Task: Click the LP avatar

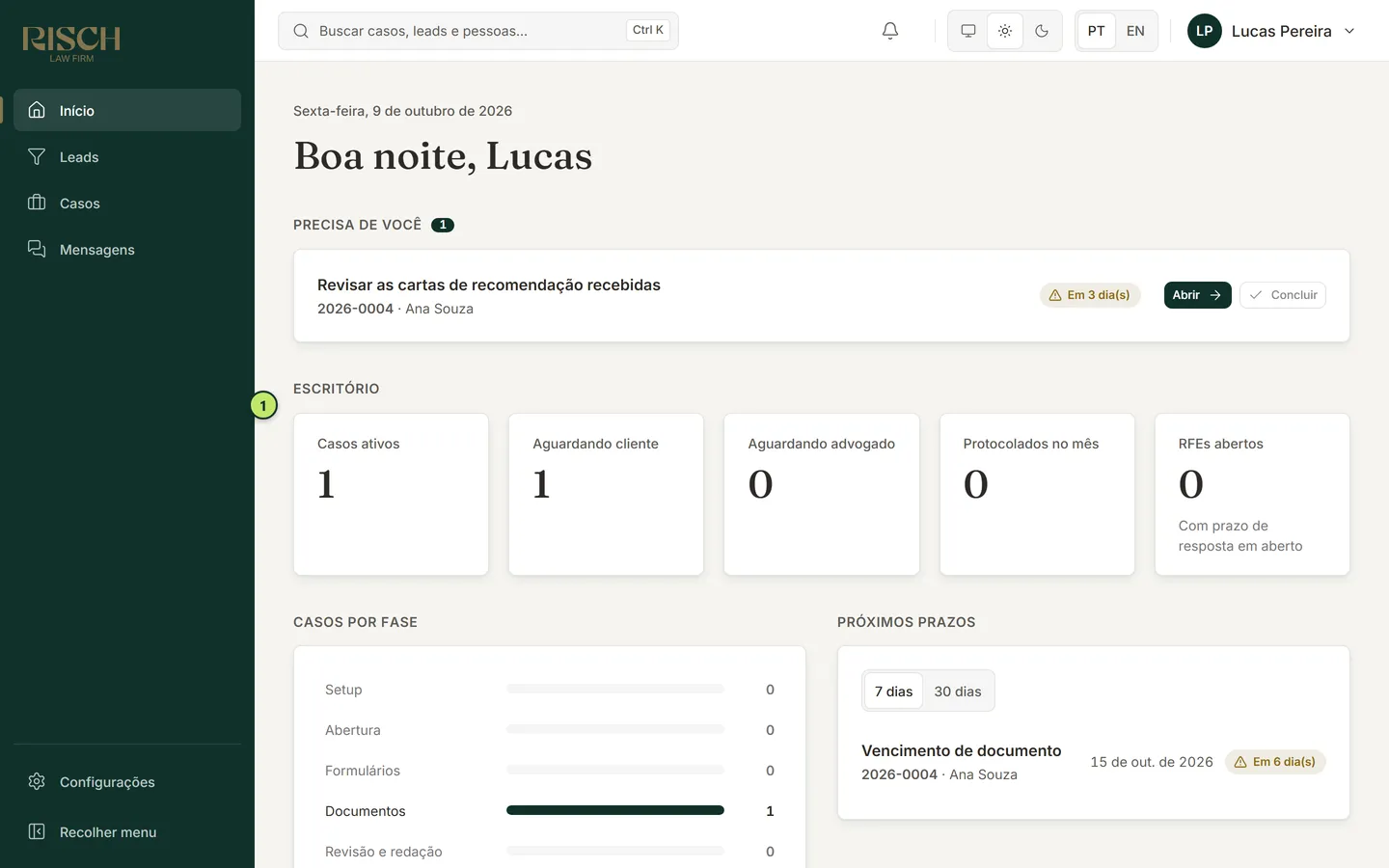Action: click(x=1205, y=31)
